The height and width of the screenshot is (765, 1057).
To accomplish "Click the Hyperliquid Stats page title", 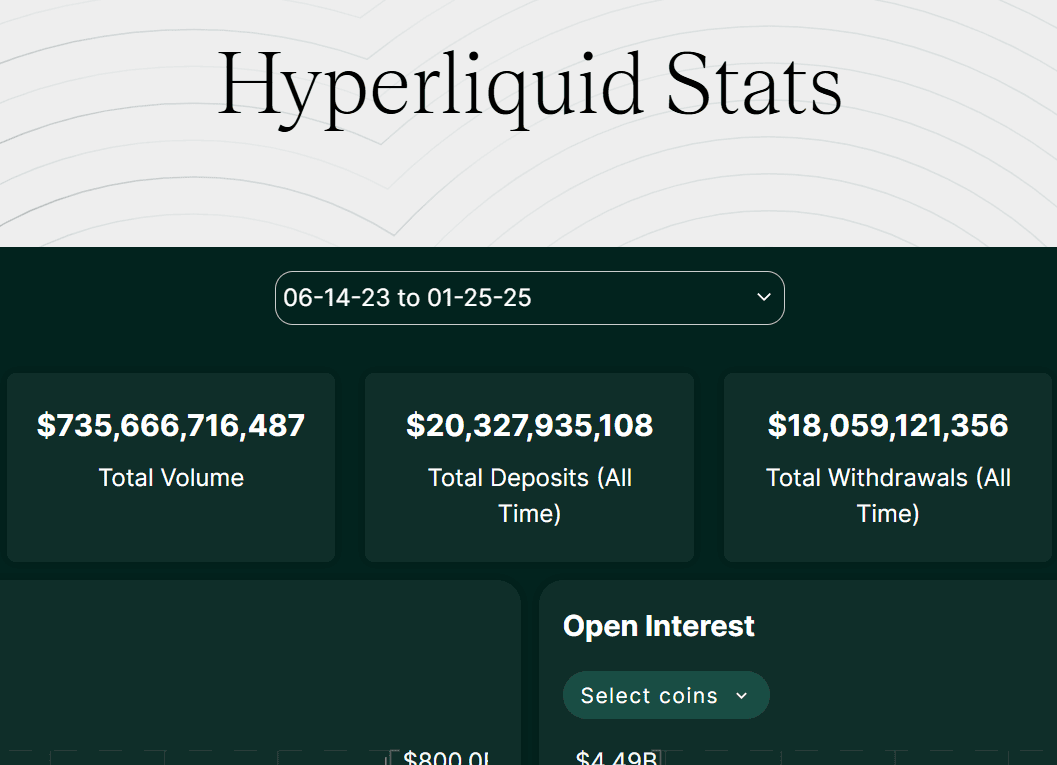I will pyautogui.click(x=529, y=88).
